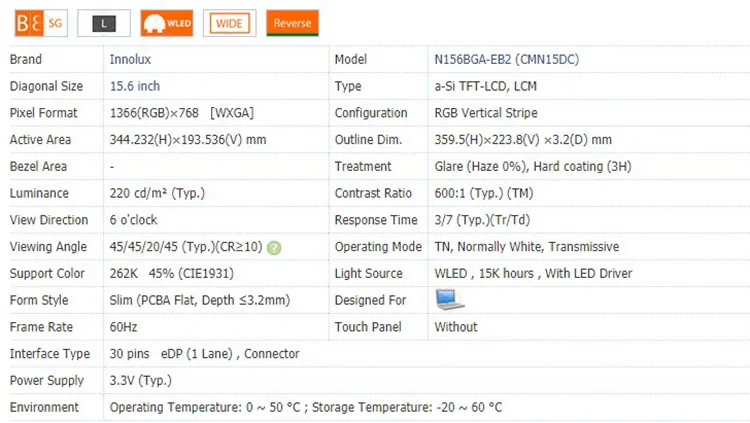
Task: Click the 60Hz frame rate value
Action: (x=123, y=327)
